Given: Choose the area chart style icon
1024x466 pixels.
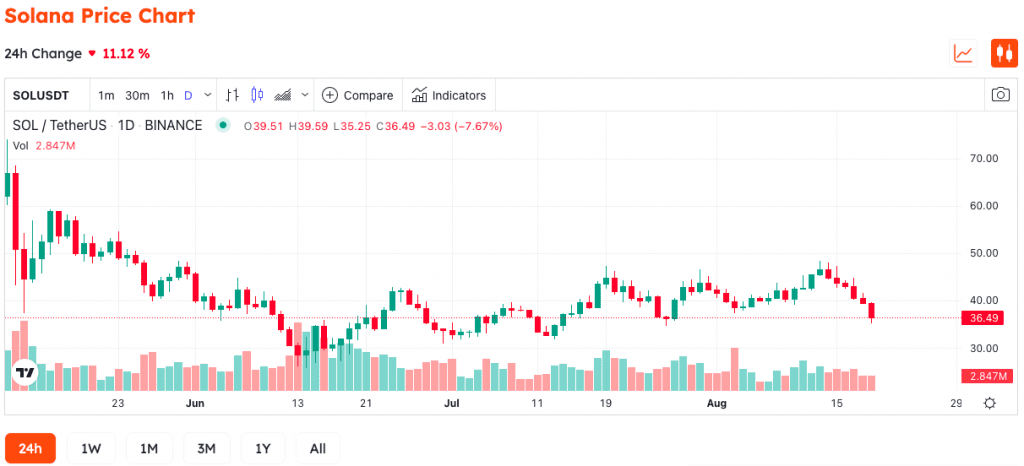Looking at the screenshot, I should pyautogui.click(x=283, y=95).
